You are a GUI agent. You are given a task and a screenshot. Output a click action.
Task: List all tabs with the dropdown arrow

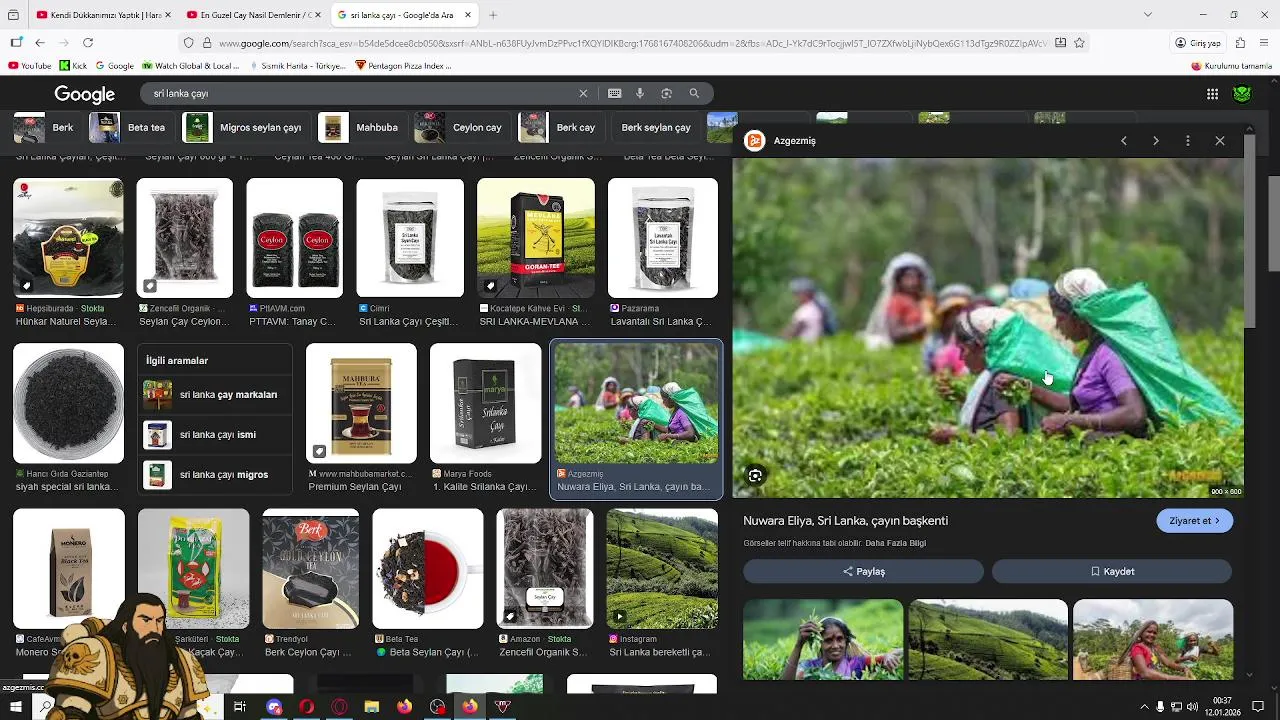(x=1147, y=15)
